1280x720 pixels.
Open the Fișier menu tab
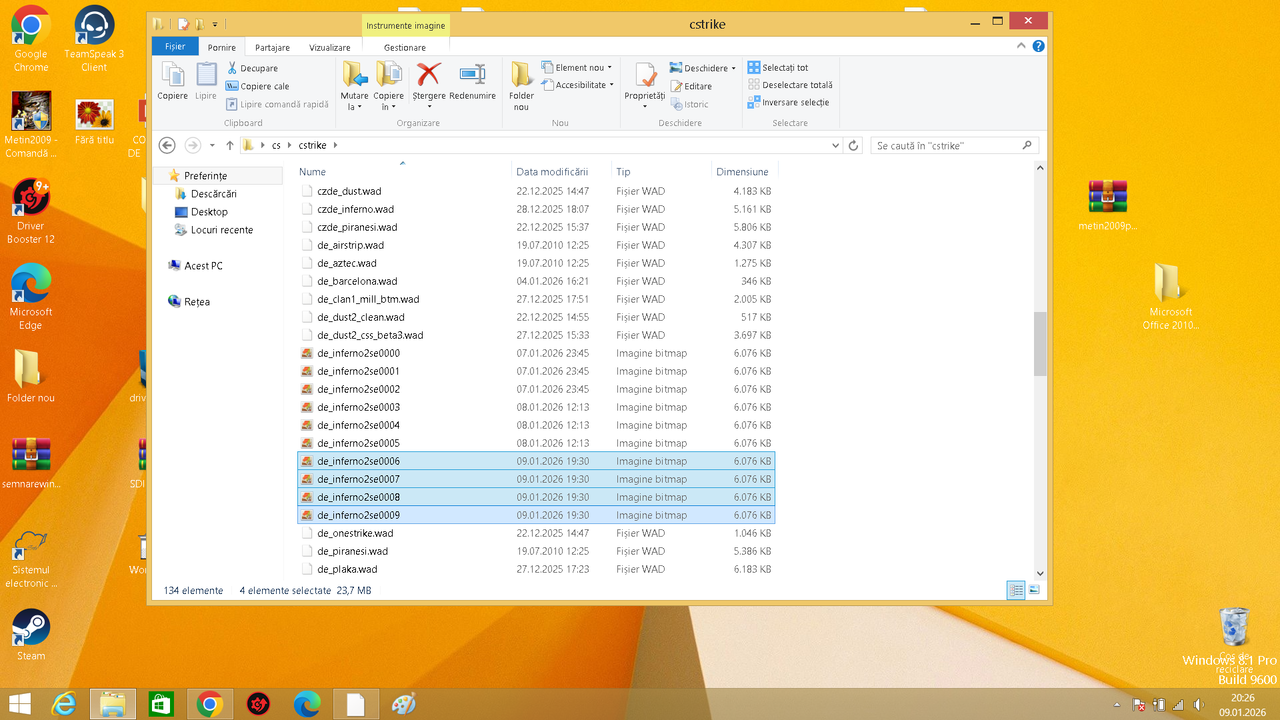pos(175,47)
